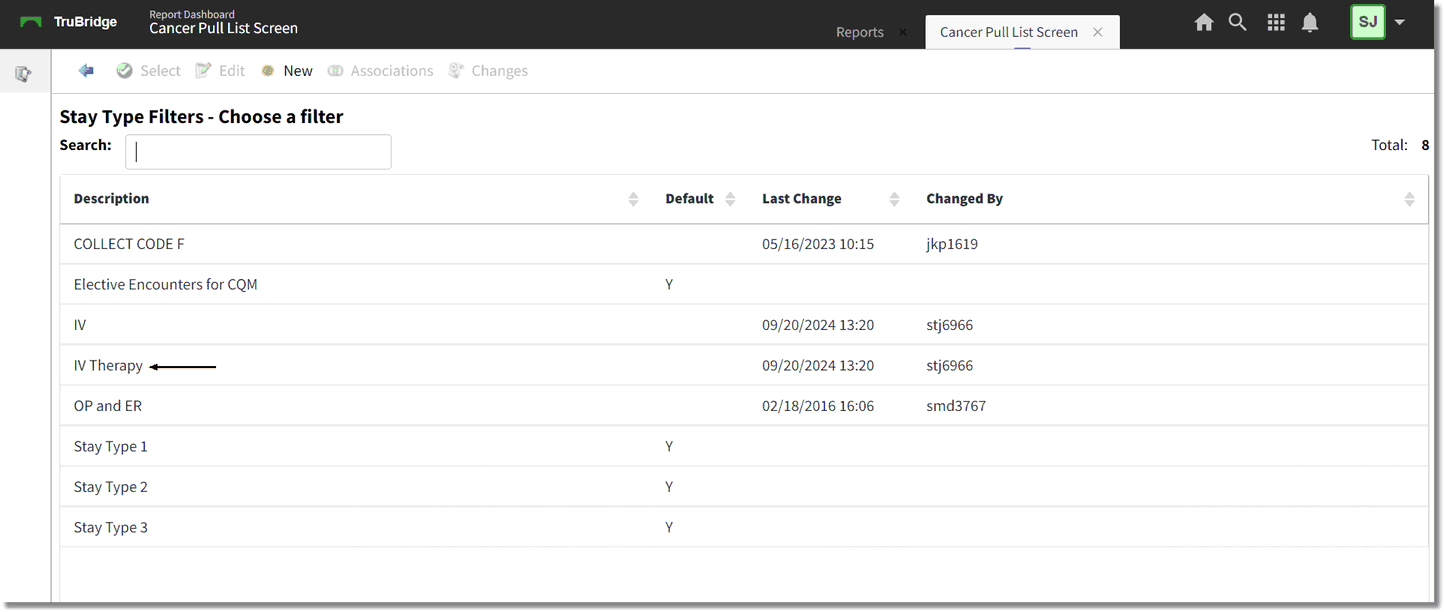Screen dimensions: 1444x612
Task: Select the OP and ER filter
Action: 744,406
